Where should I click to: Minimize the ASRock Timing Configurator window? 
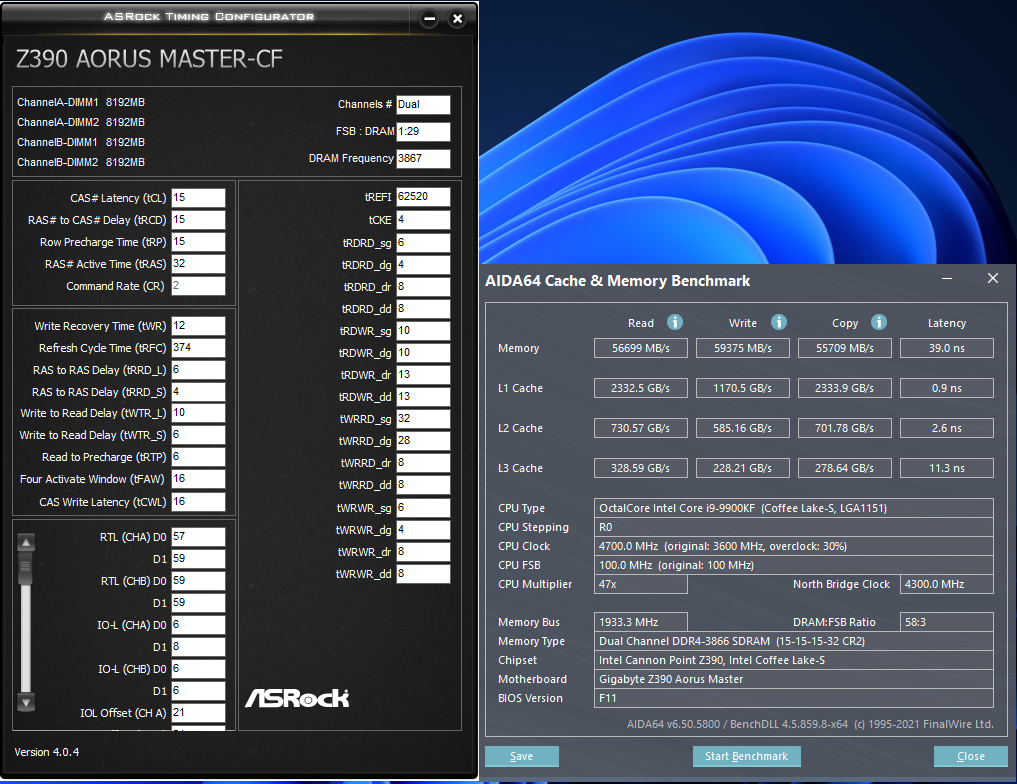pyautogui.click(x=430, y=19)
